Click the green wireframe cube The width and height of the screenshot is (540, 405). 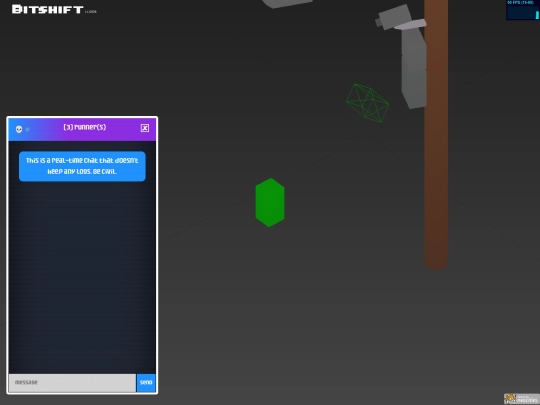(367, 103)
